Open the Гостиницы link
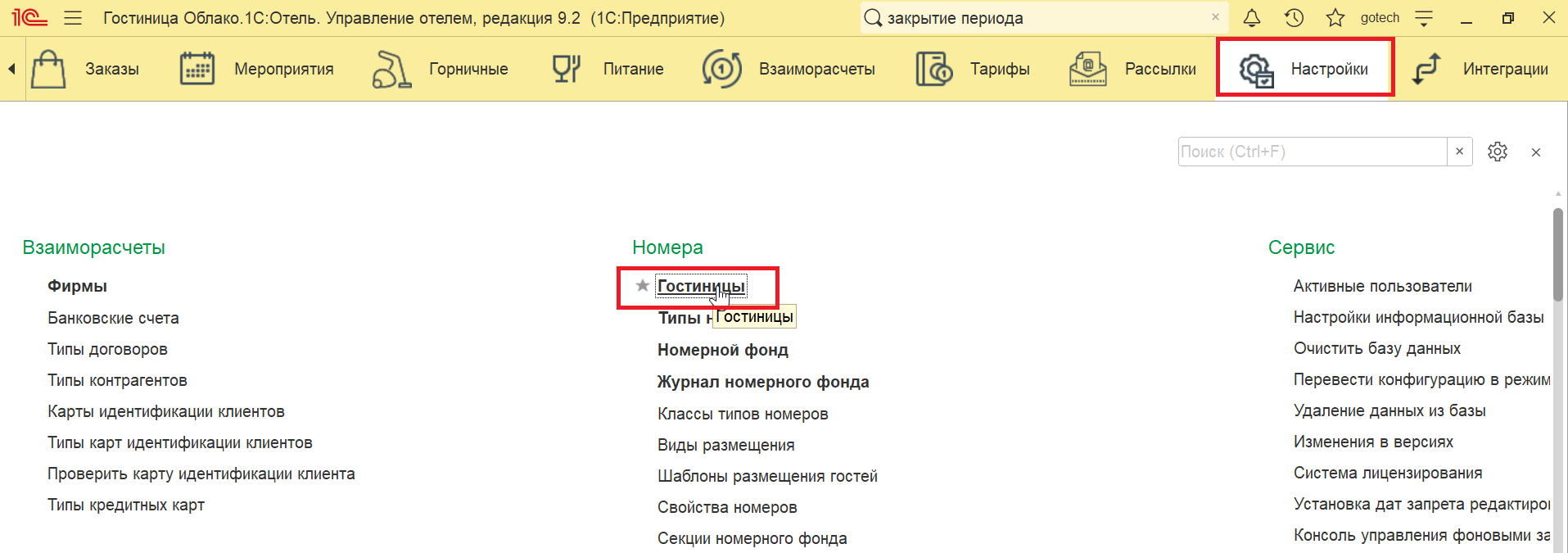Image resolution: width=1568 pixels, height=553 pixels. pyautogui.click(x=701, y=286)
